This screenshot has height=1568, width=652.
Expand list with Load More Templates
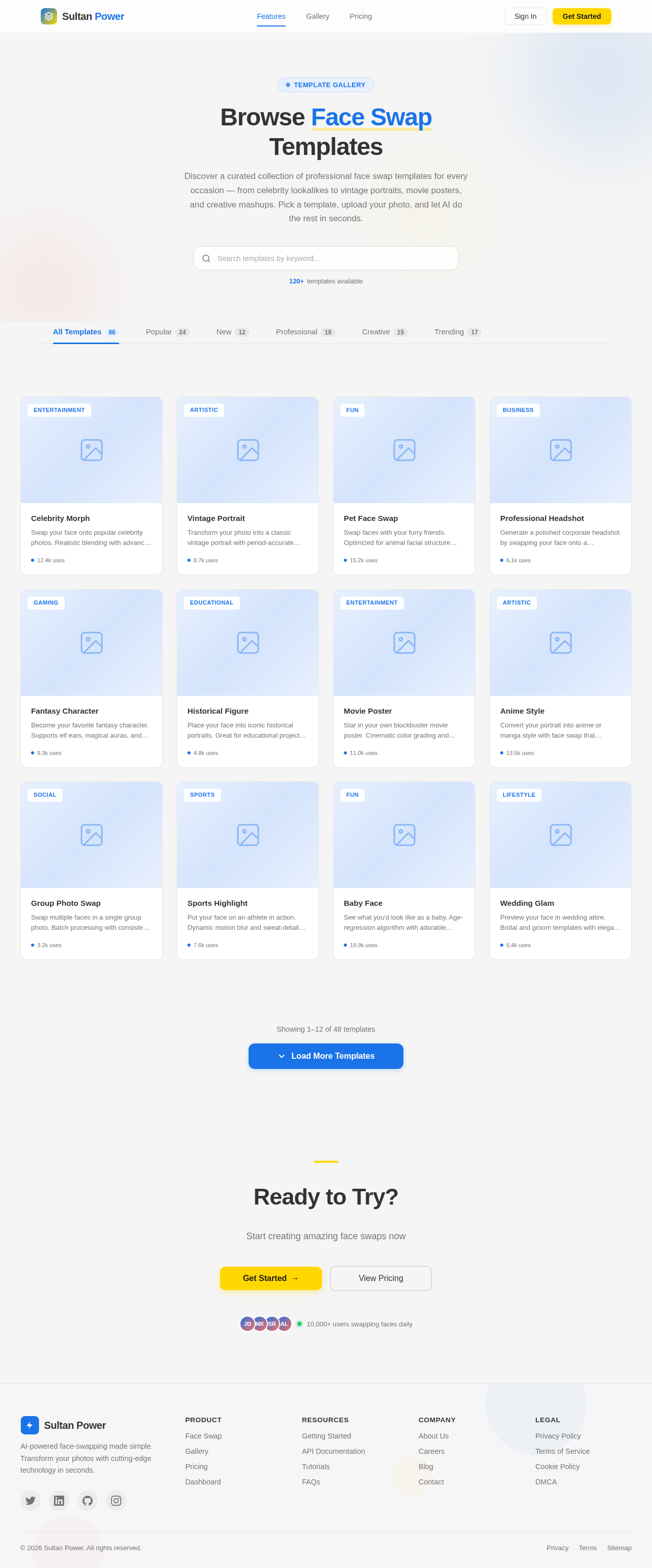point(326,1056)
